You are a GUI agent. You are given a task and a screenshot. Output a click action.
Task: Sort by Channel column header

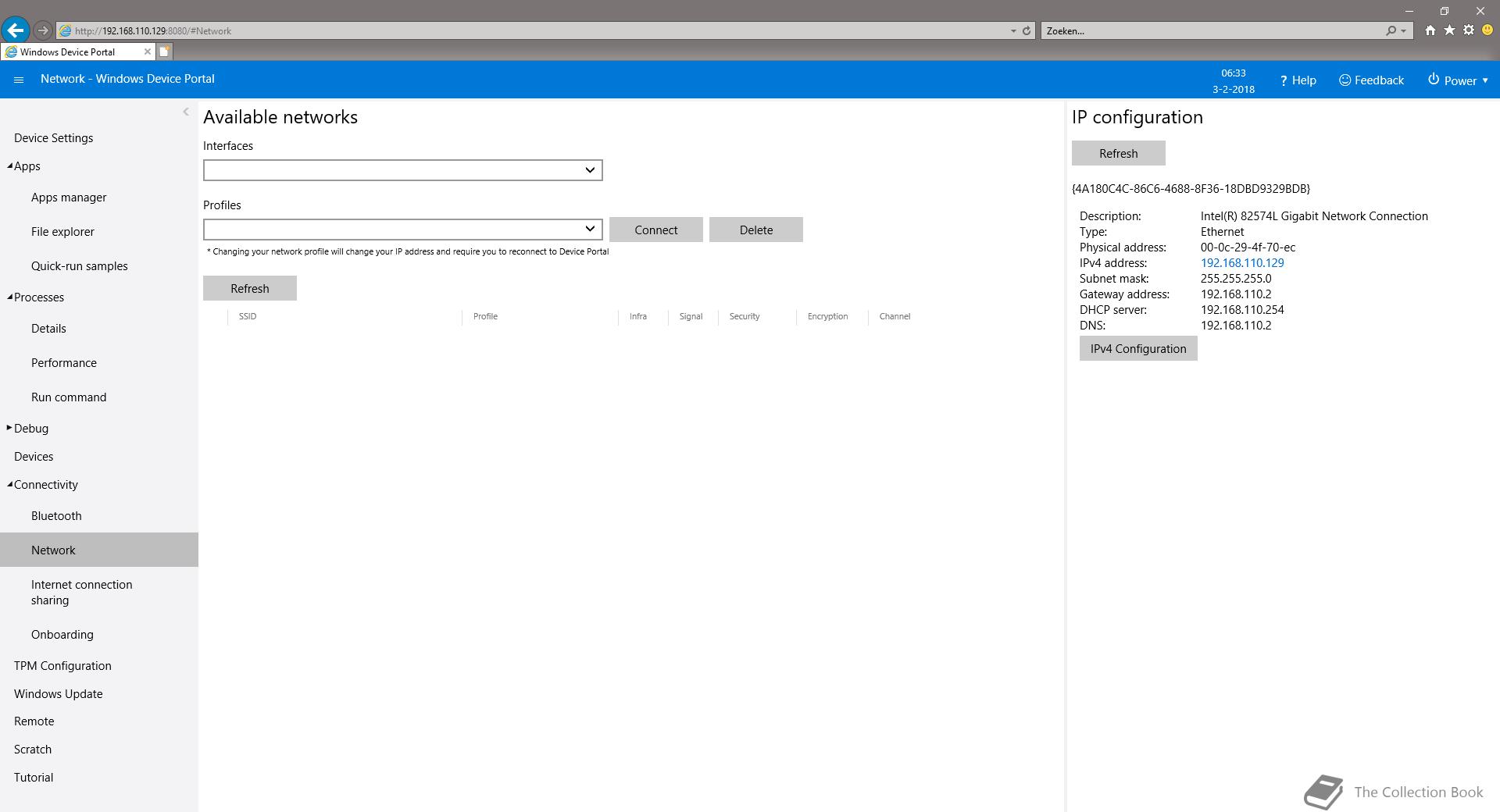pos(895,316)
